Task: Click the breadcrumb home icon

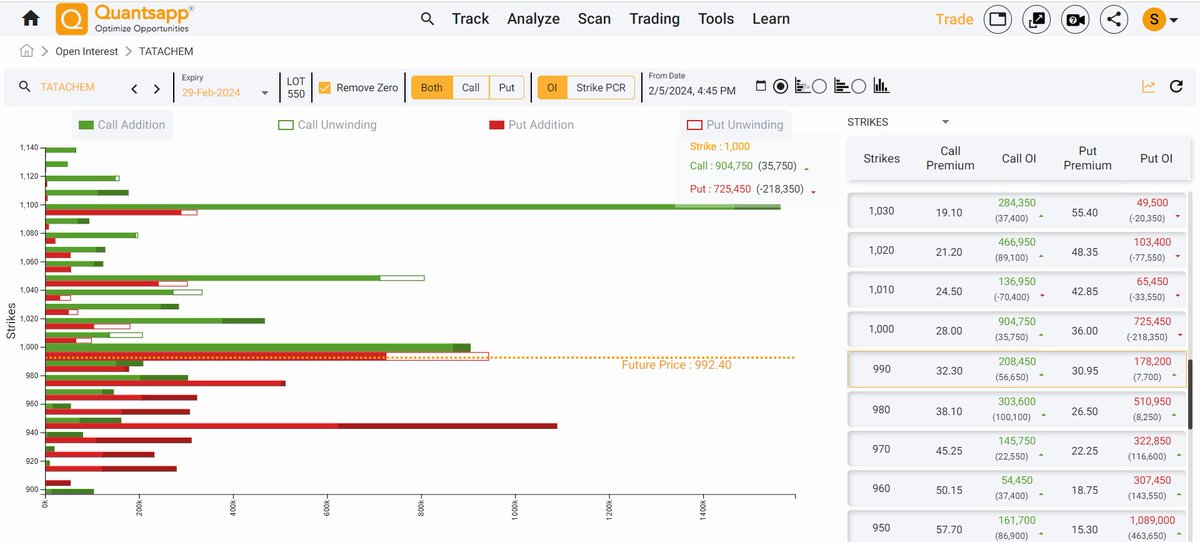Action: point(26,51)
